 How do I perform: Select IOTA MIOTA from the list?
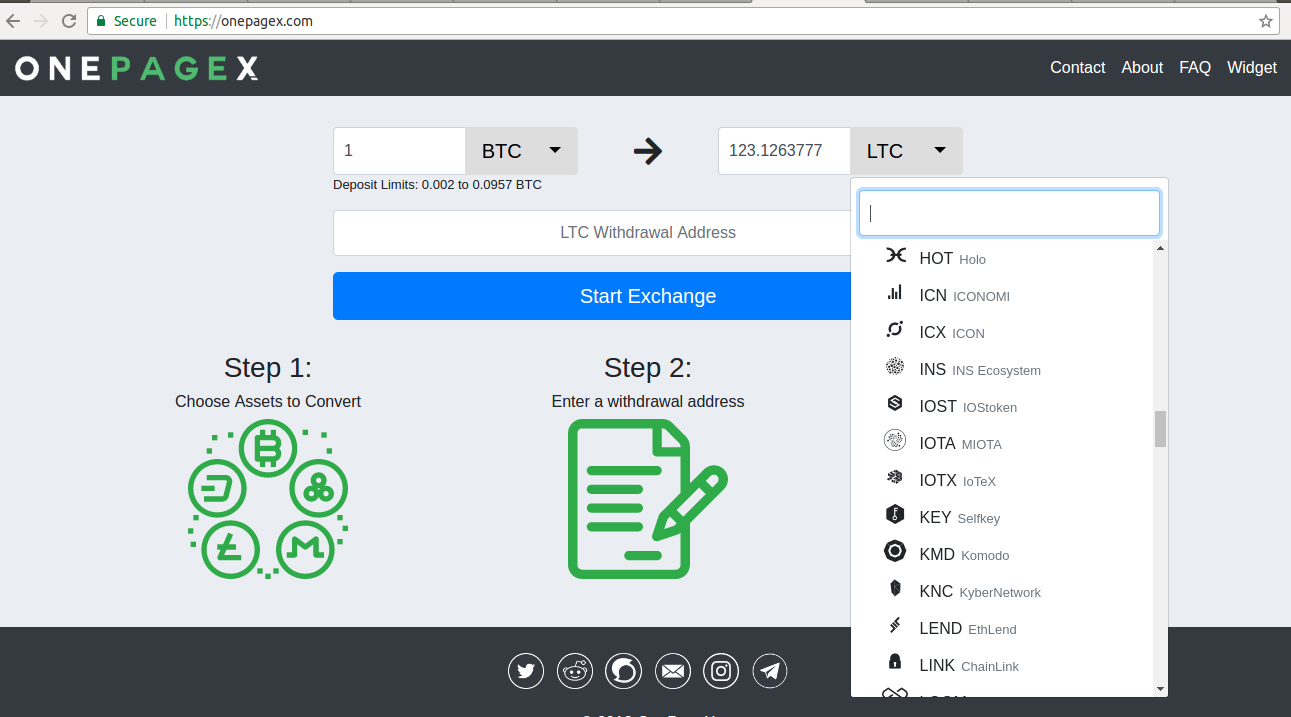pos(1003,443)
